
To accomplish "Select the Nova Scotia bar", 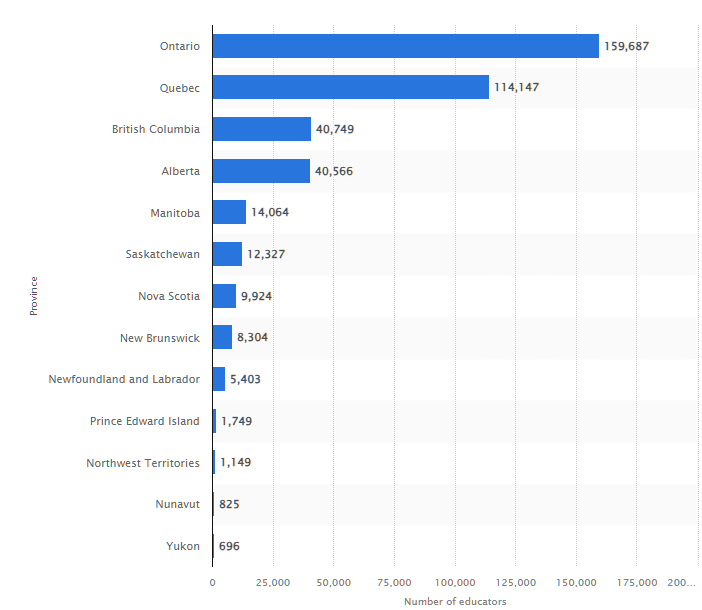I will pyautogui.click(x=224, y=296).
